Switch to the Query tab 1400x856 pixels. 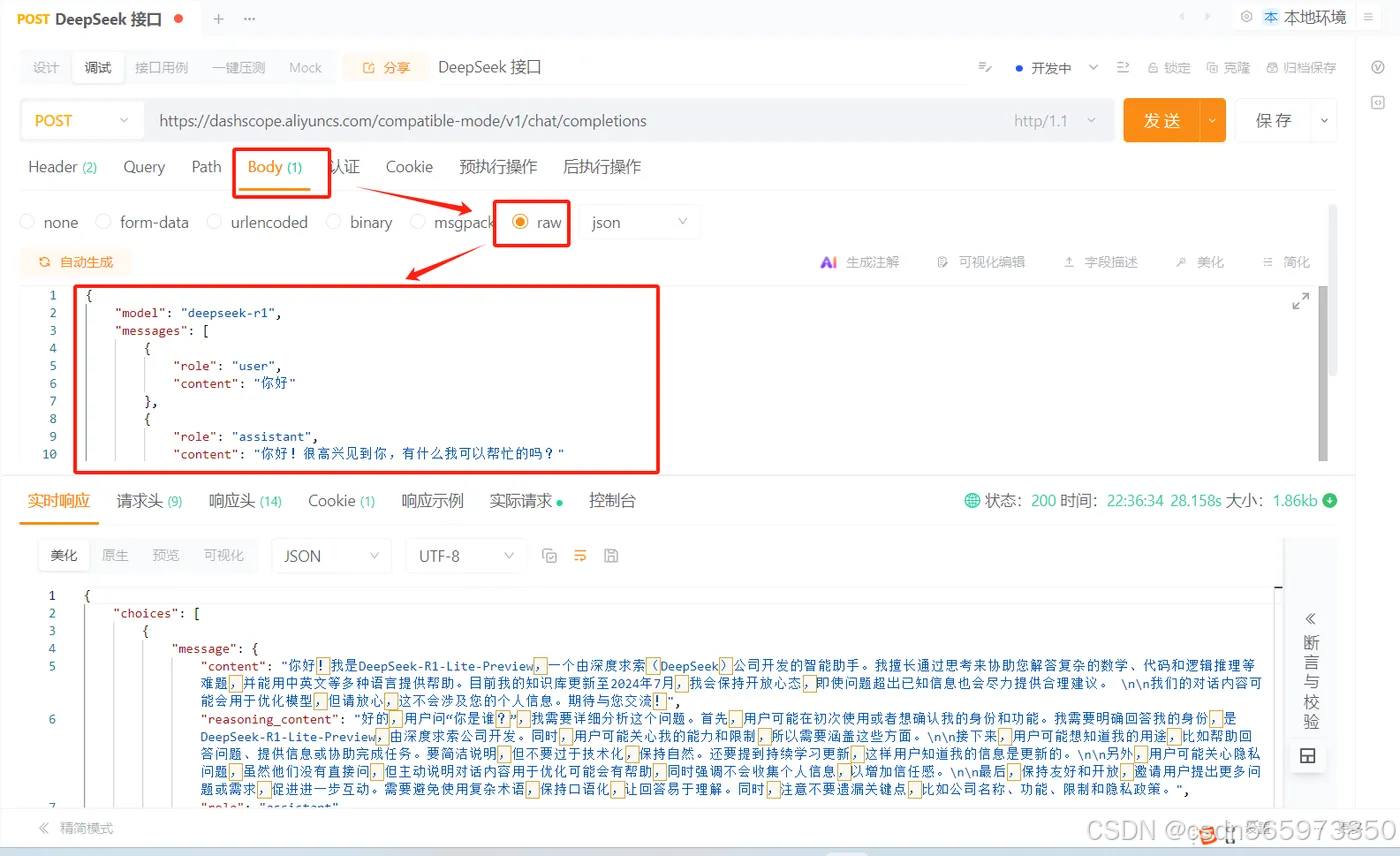click(144, 167)
